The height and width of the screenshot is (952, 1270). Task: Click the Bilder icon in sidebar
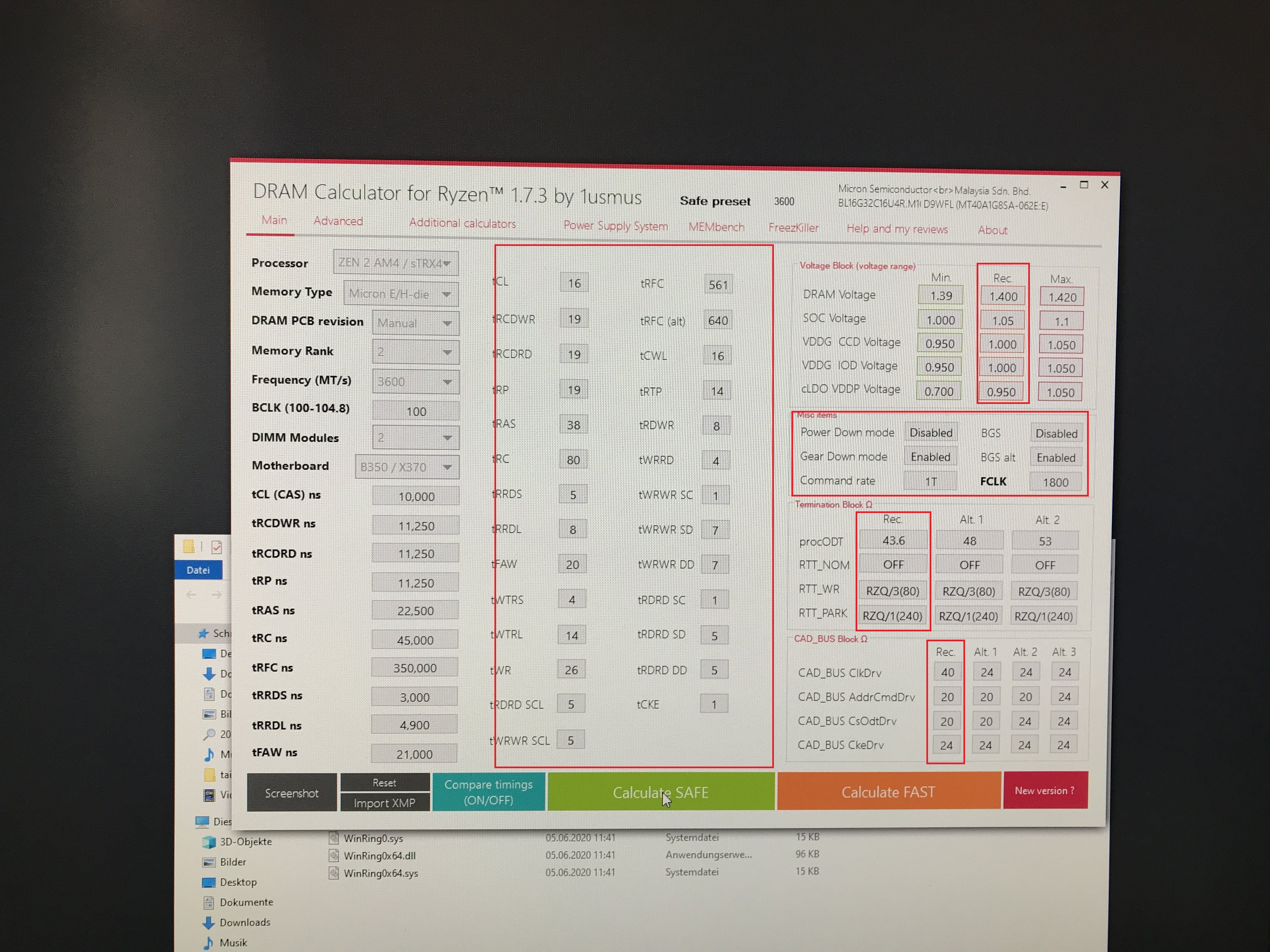[x=208, y=862]
